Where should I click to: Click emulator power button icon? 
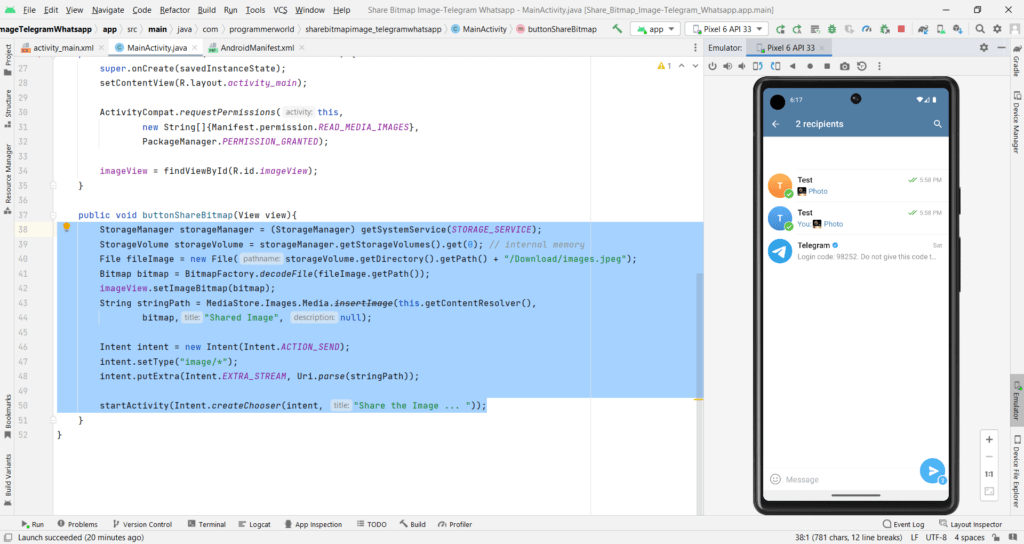coord(712,66)
